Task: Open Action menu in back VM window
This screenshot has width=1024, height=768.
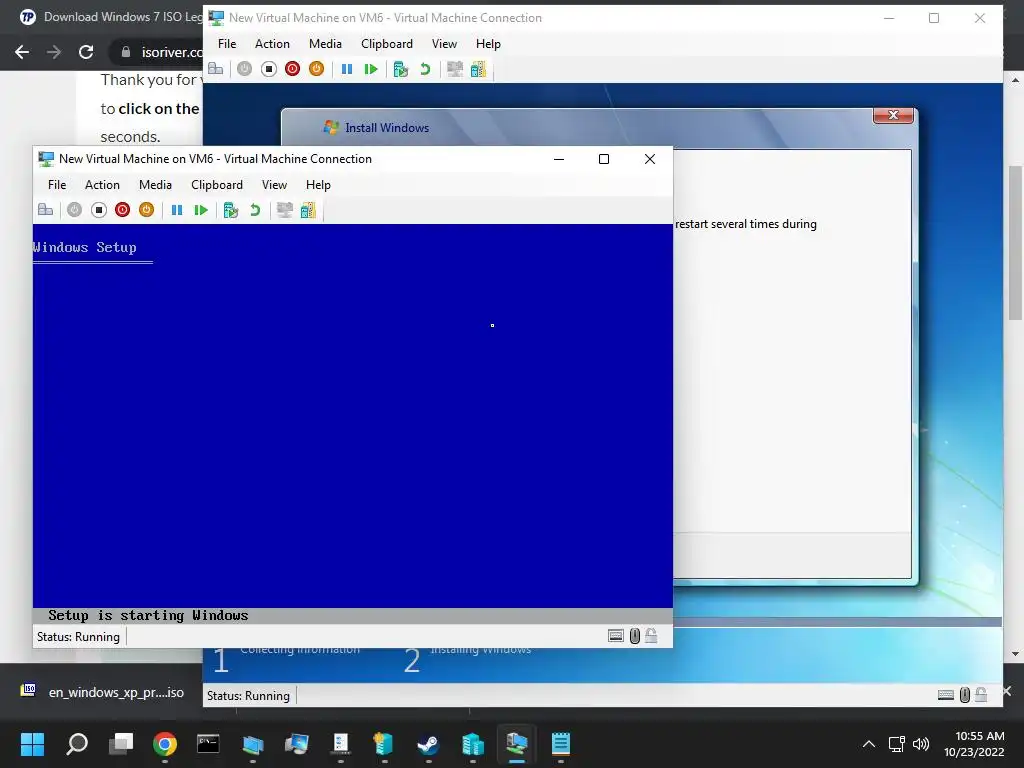Action: 272,44
